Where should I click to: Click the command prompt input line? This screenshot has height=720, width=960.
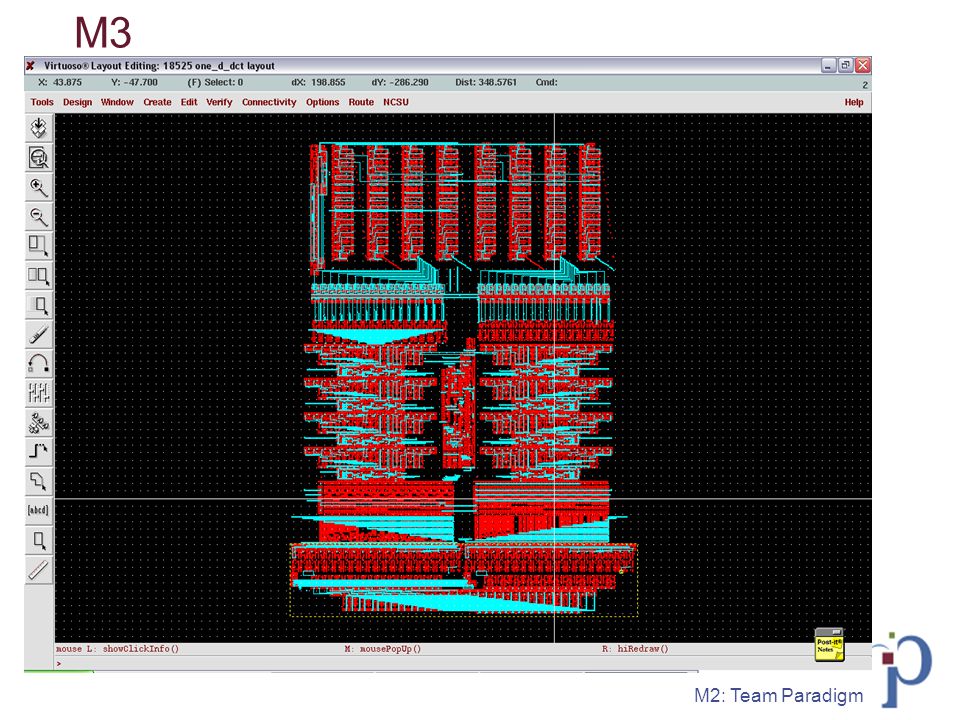point(465,664)
